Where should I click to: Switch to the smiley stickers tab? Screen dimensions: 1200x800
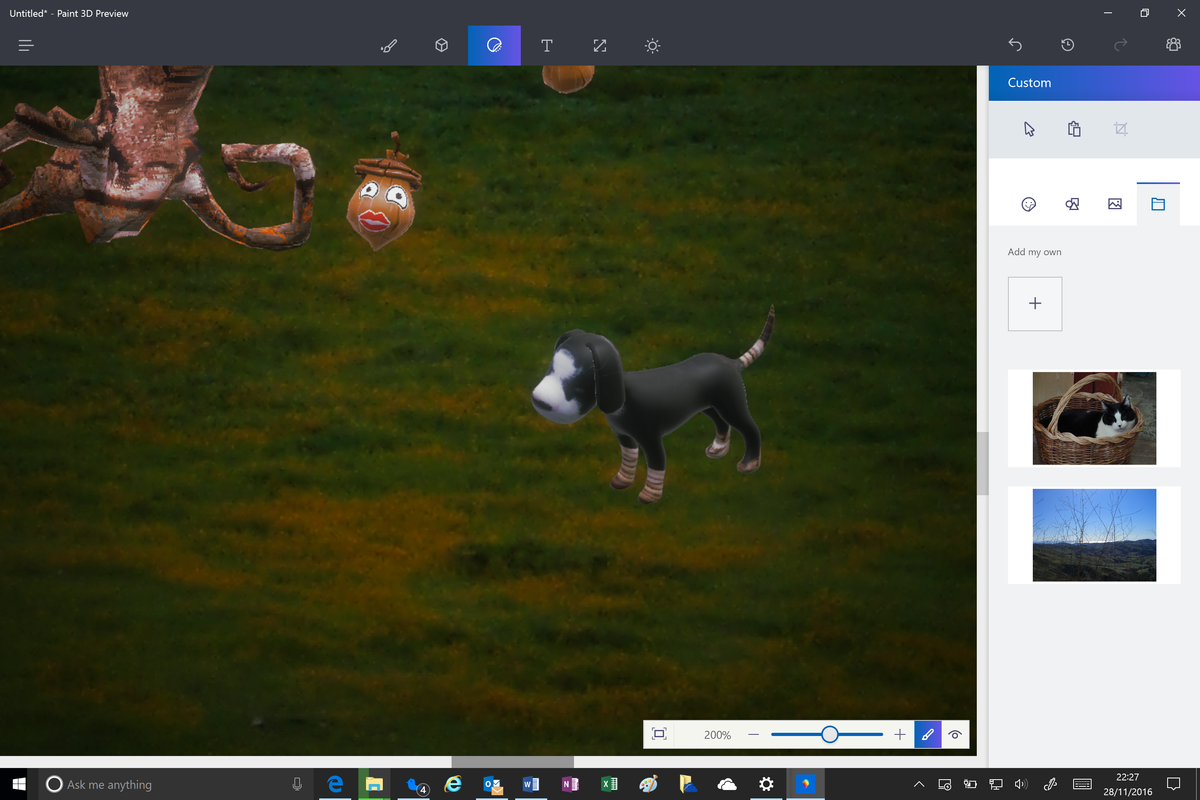[x=1028, y=204]
